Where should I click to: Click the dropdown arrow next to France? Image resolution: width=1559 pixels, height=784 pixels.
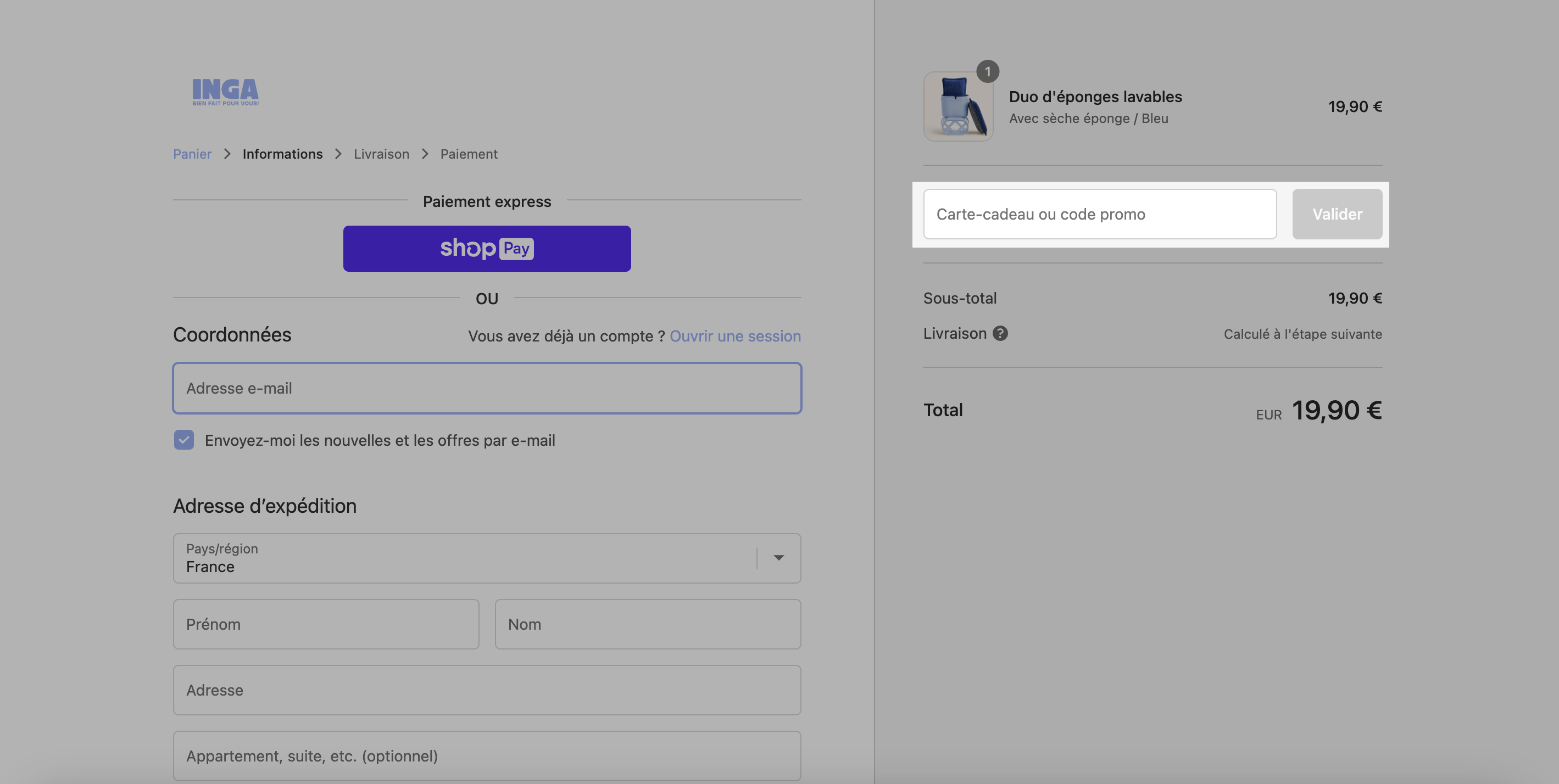(x=778, y=558)
